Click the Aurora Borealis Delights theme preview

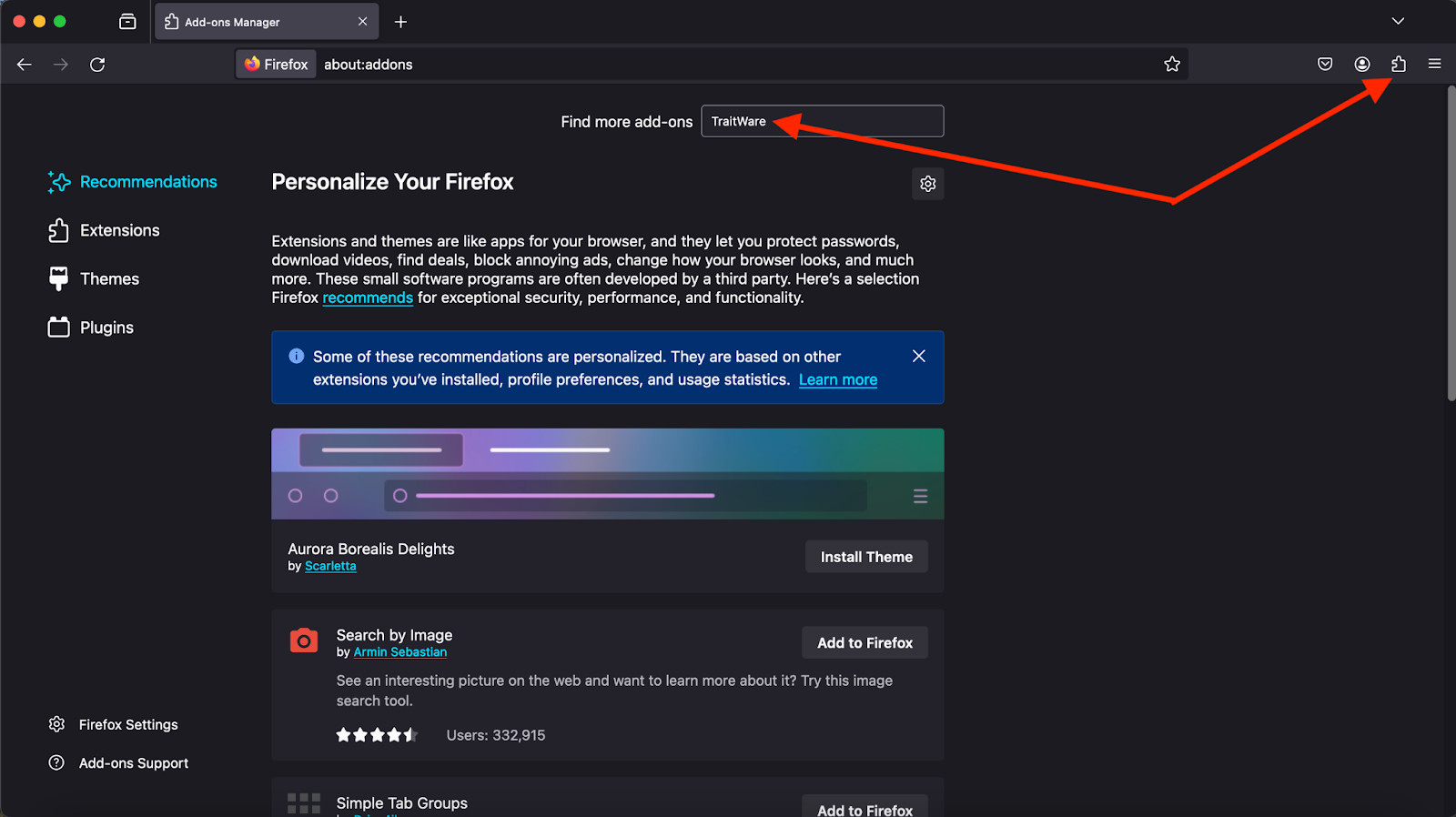[608, 474]
